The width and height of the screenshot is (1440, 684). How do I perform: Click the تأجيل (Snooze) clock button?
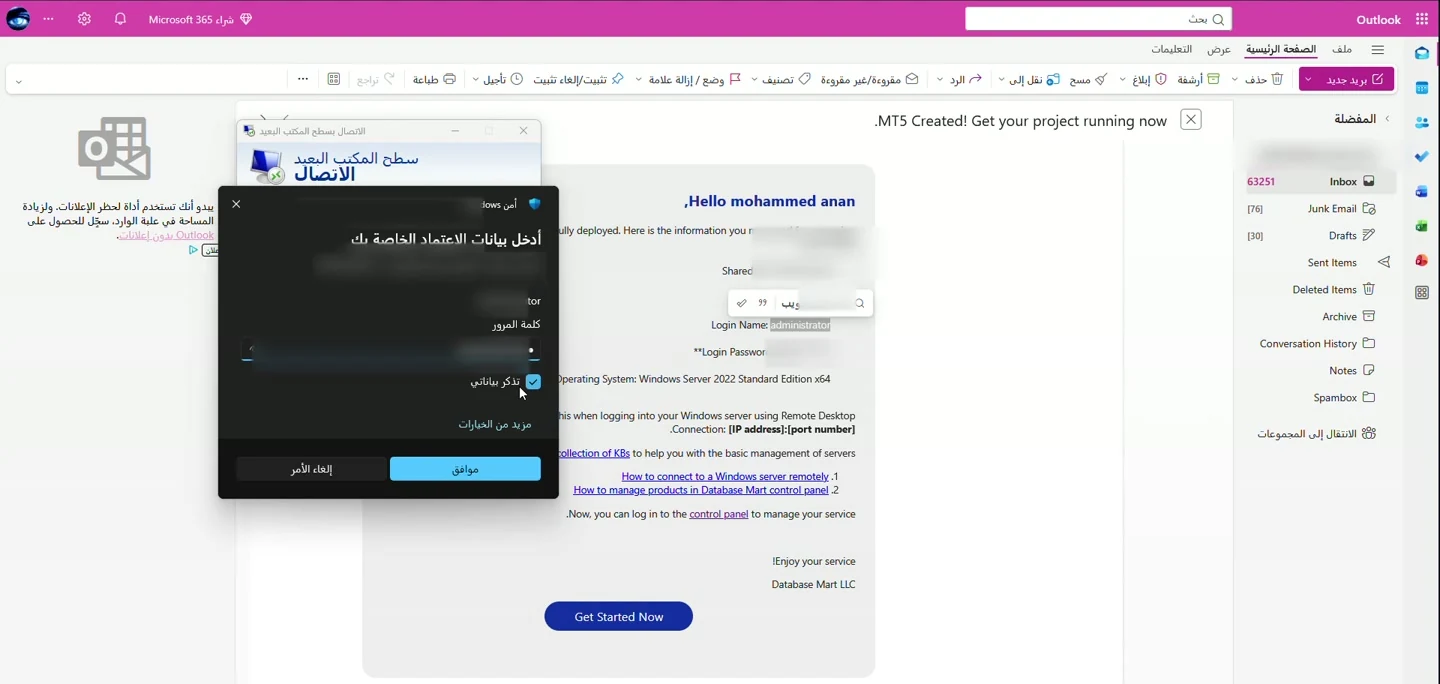pyautogui.click(x=503, y=79)
